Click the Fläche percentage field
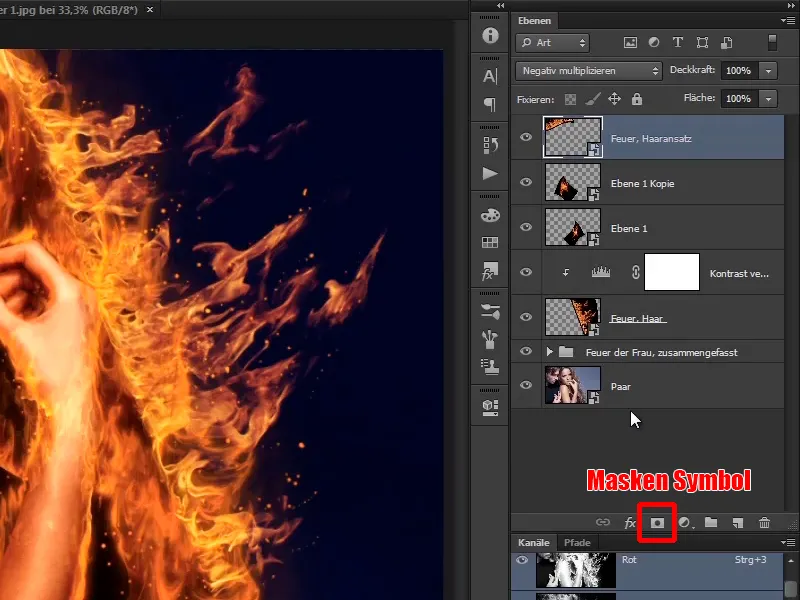Image resolution: width=800 pixels, height=600 pixels. coord(740,98)
